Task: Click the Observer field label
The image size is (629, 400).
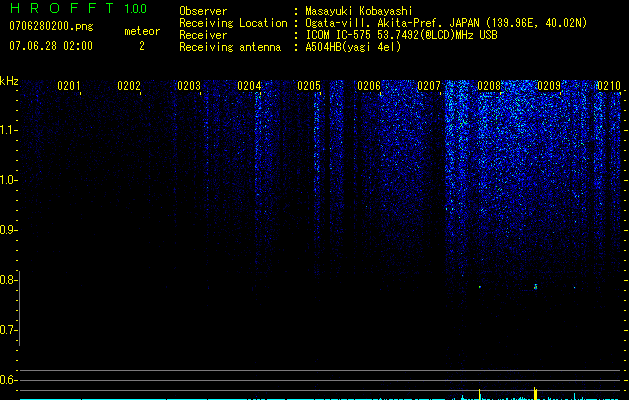Action: click(x=203, y=11)
